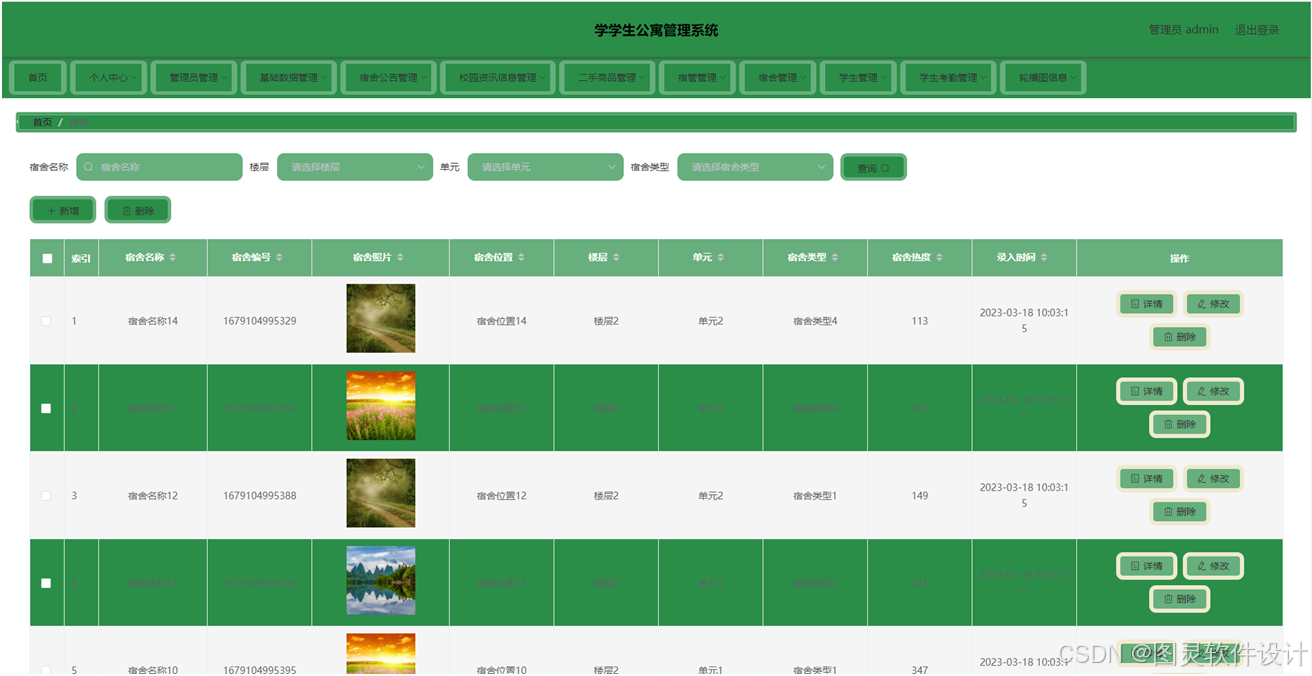Click 删除 trash button in 宿舍名称14 row
Screen dimensions: 1312x676
1180,337
